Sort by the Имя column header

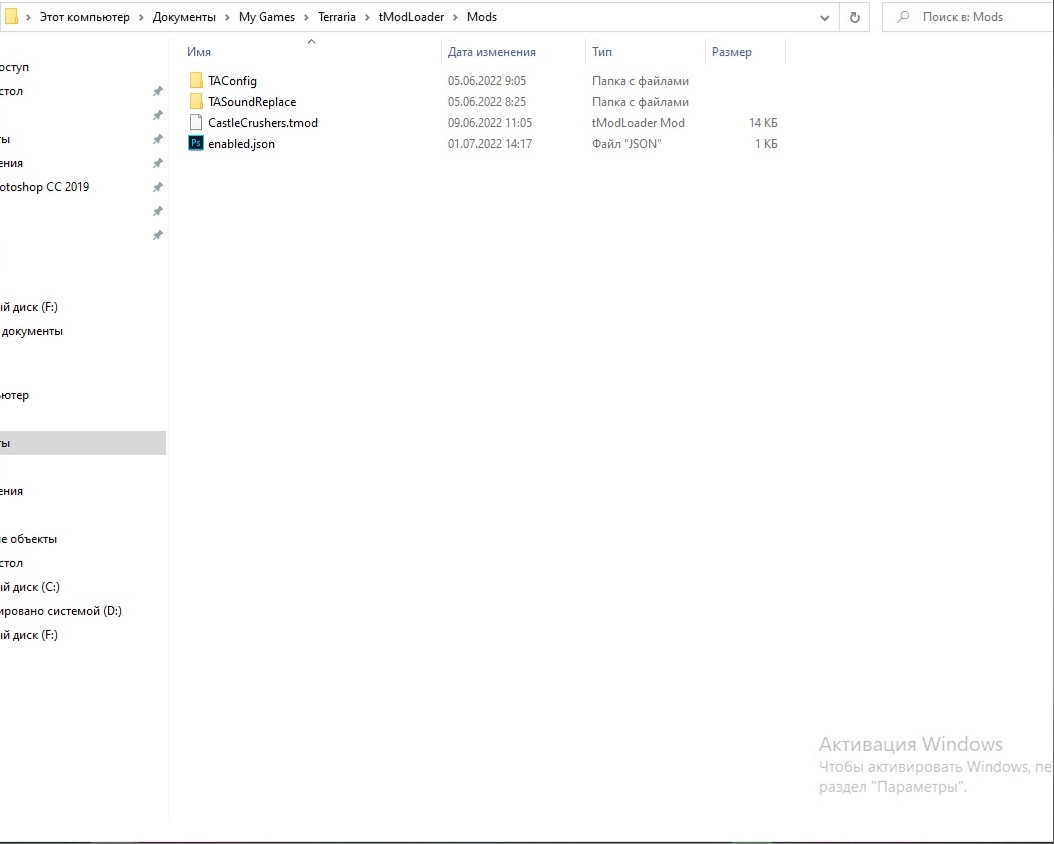pos(199,52)
